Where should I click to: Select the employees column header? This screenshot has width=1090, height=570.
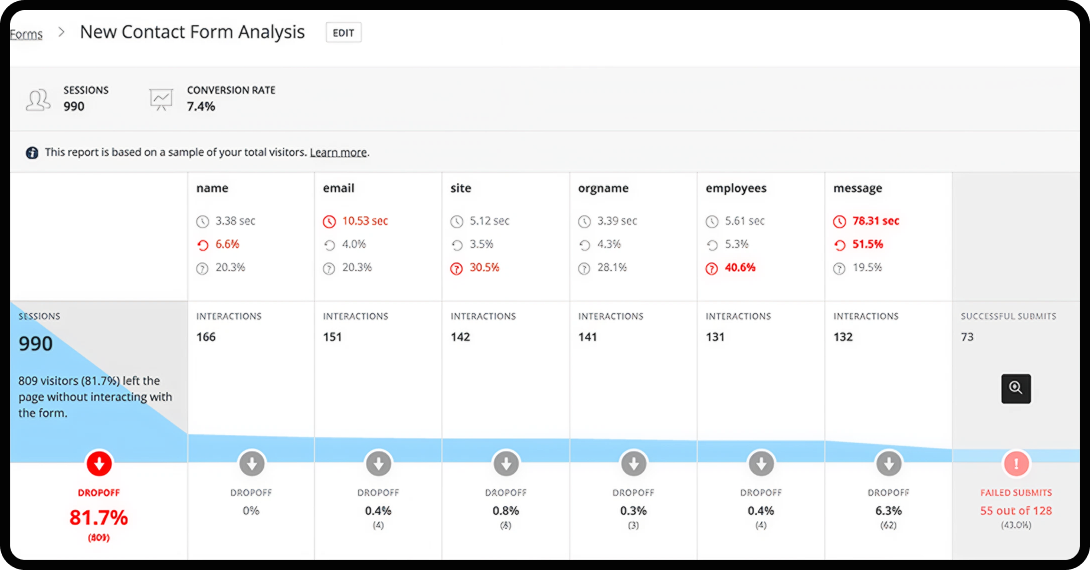(x=736, y=188)
